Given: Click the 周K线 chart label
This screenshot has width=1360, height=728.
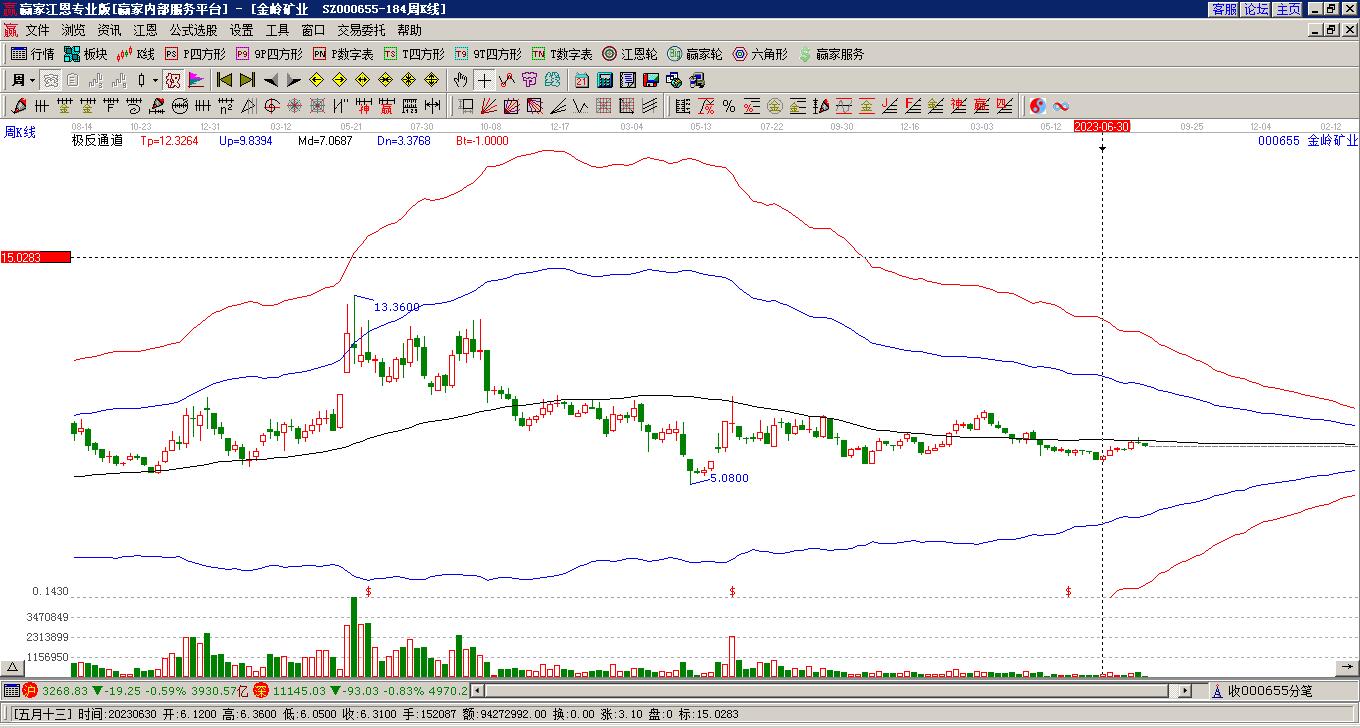Looking at the screenshot, I should [20, 132].
